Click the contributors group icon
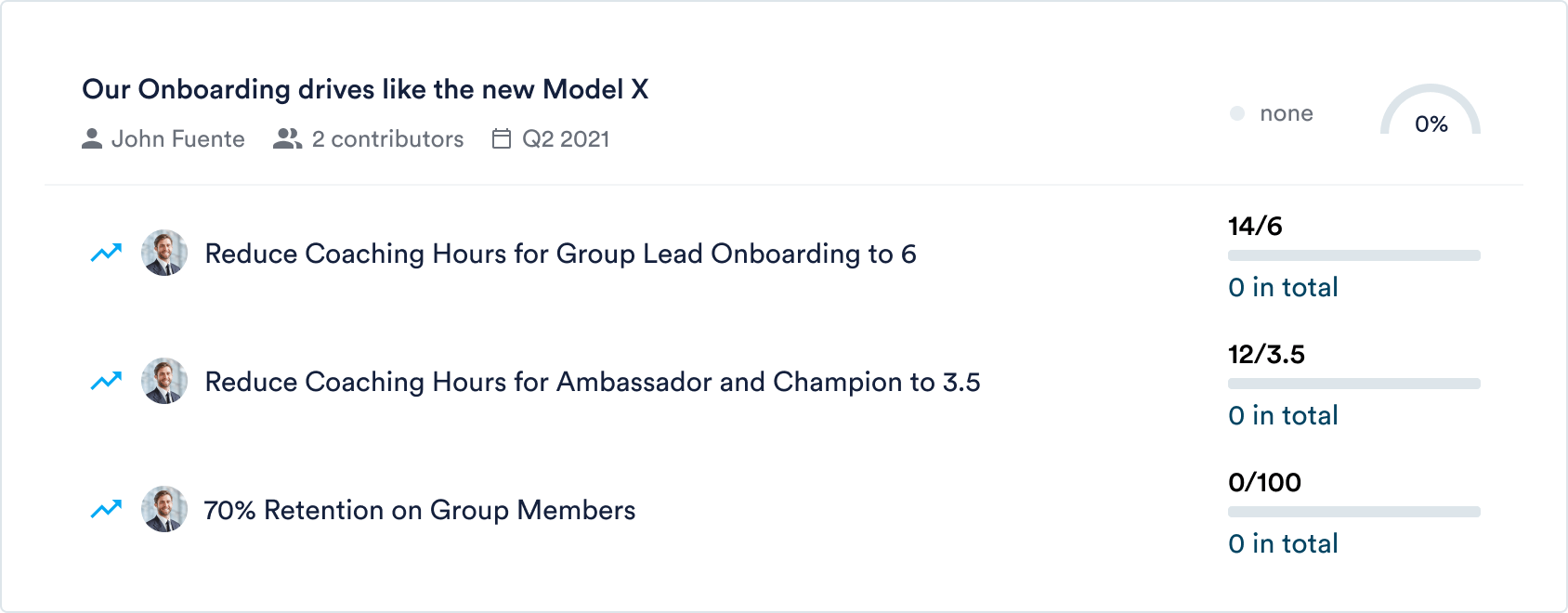This screenshot has width=1568, height=613. click(x=287, y=139)
